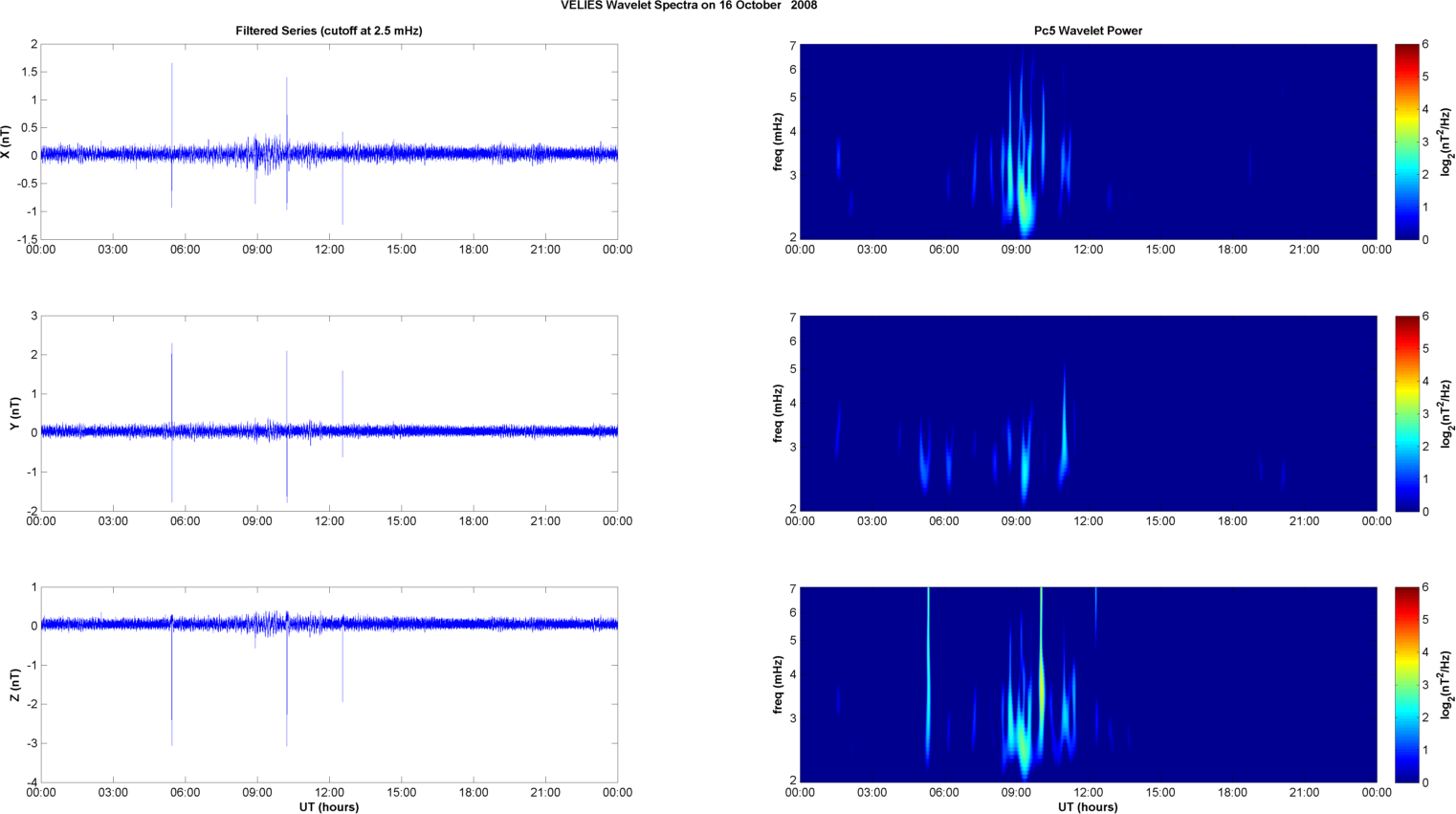Click the upward spike near 12:30 in the Y series
The image size is (1456, 814).
pyautogui.click(x=342, y=402)
